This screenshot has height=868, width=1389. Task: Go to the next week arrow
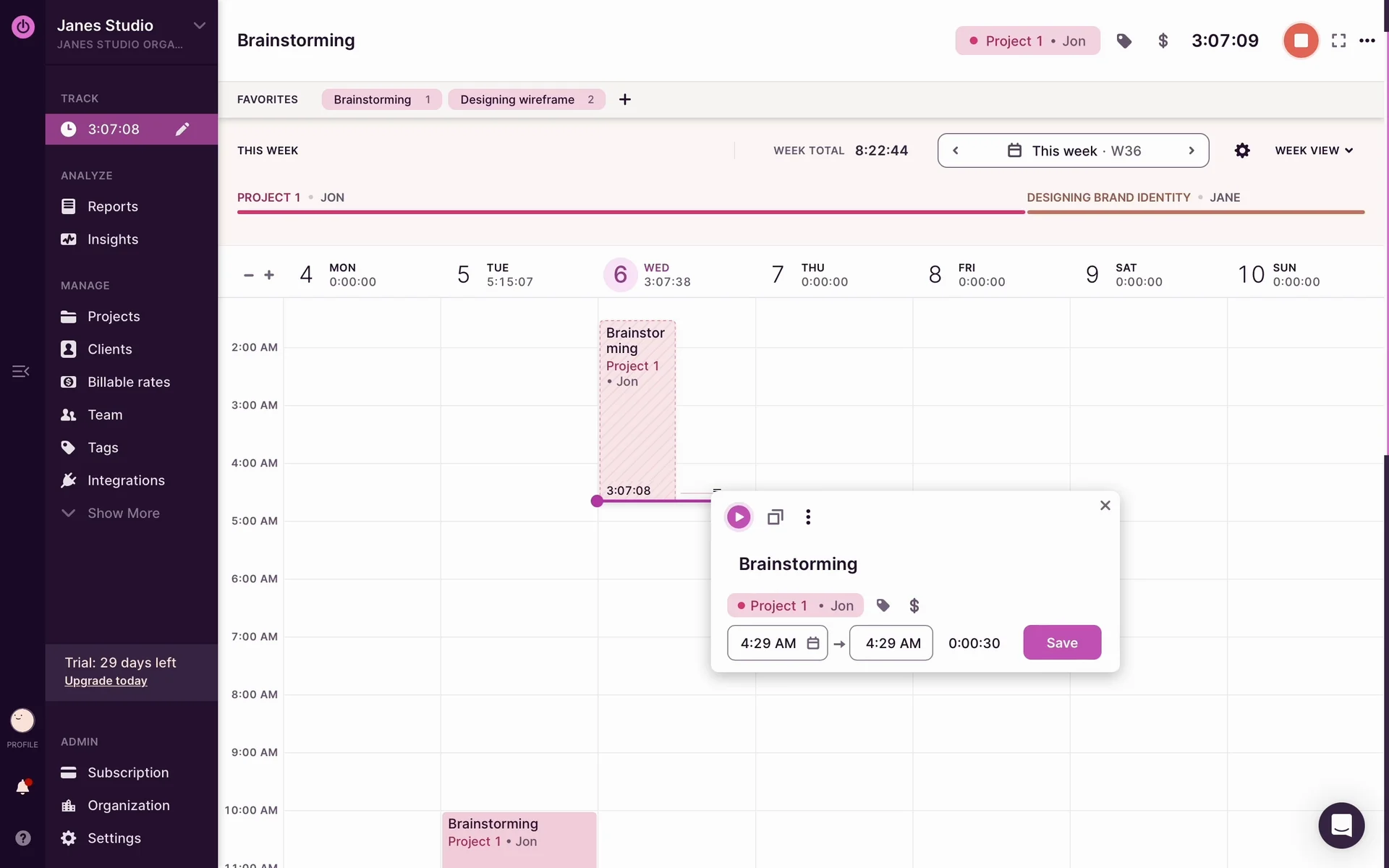[1191, 150]
